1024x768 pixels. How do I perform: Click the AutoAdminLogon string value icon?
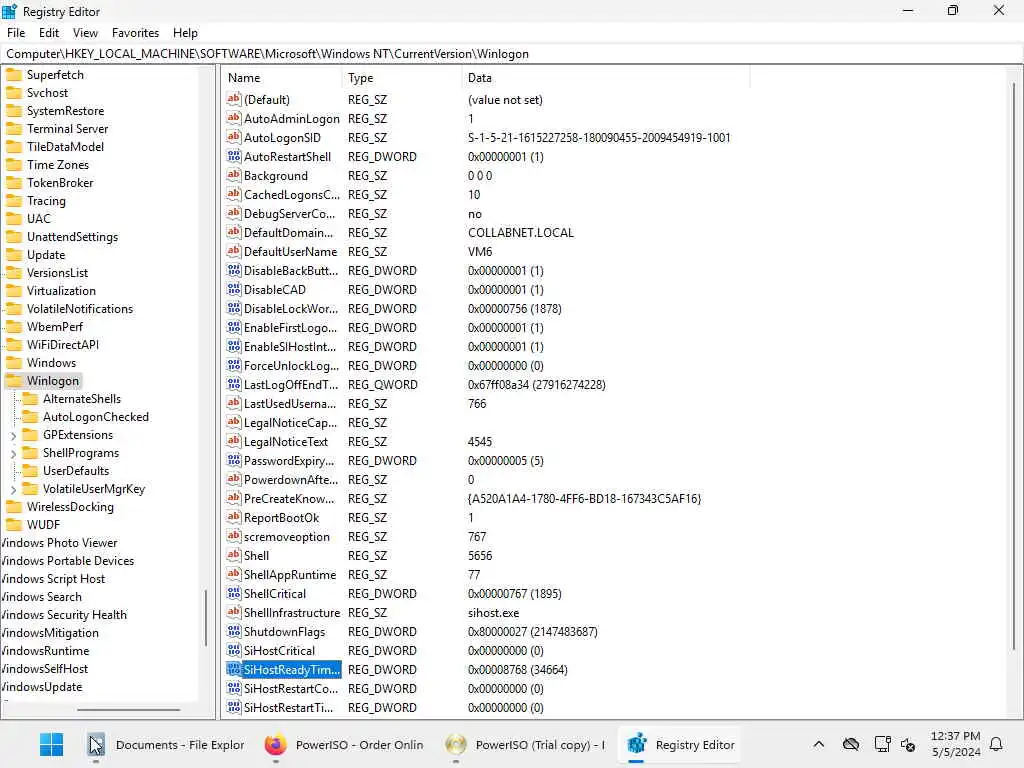[234, 118]
